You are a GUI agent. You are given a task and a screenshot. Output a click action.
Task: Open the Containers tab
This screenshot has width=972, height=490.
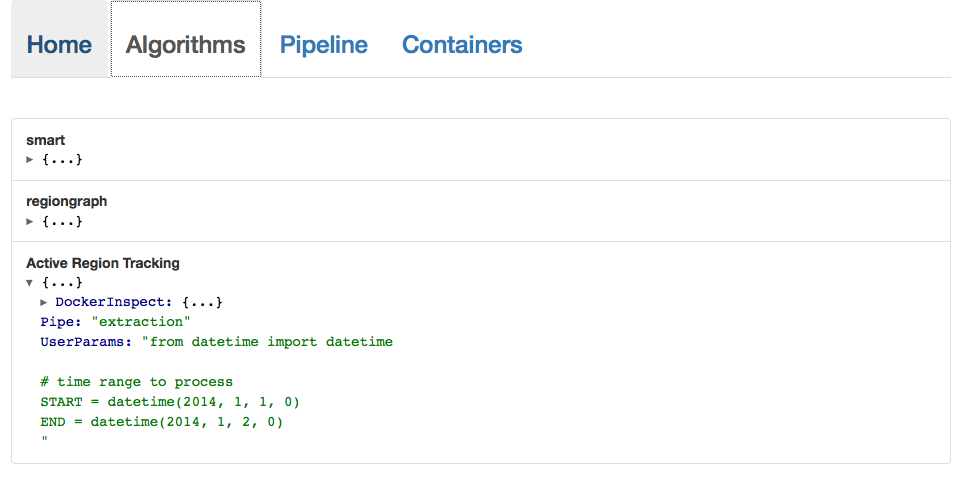pos(461,45)
